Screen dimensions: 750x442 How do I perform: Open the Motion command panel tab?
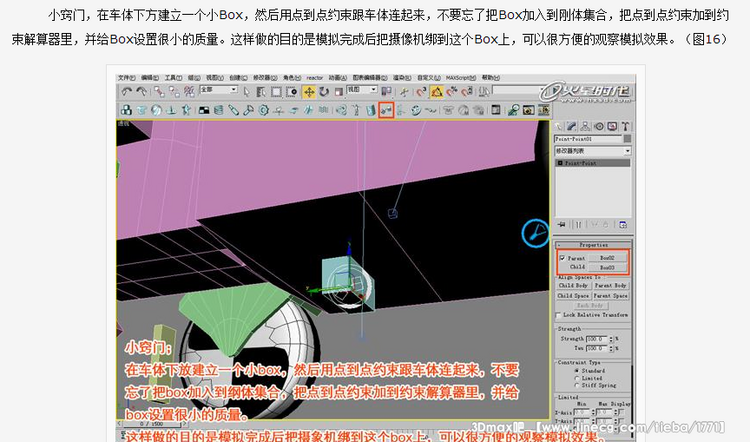tap(599, 126)
